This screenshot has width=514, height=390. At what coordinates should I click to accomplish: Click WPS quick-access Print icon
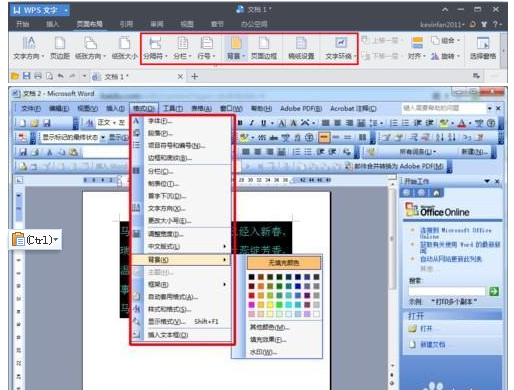(x=38, y=76)
